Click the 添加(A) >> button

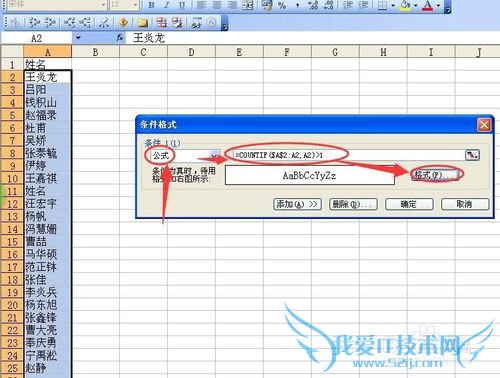[x=297, y=204]
